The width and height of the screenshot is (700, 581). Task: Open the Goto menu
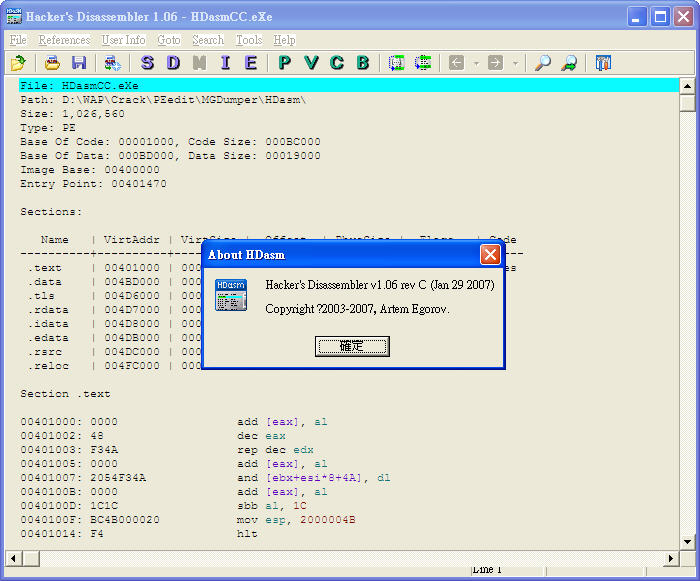click(x=169, y=40)
